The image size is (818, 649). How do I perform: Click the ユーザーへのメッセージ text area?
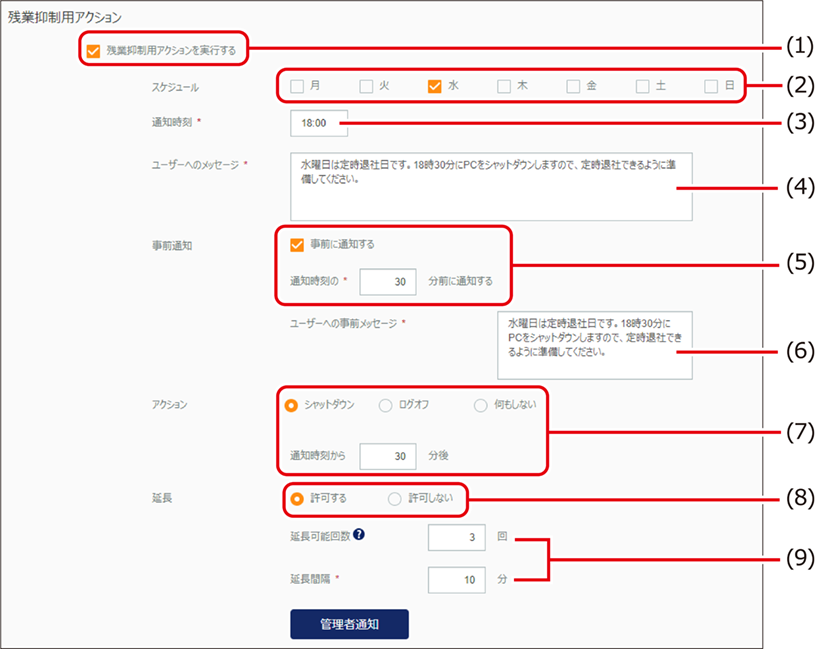[491, 186]
